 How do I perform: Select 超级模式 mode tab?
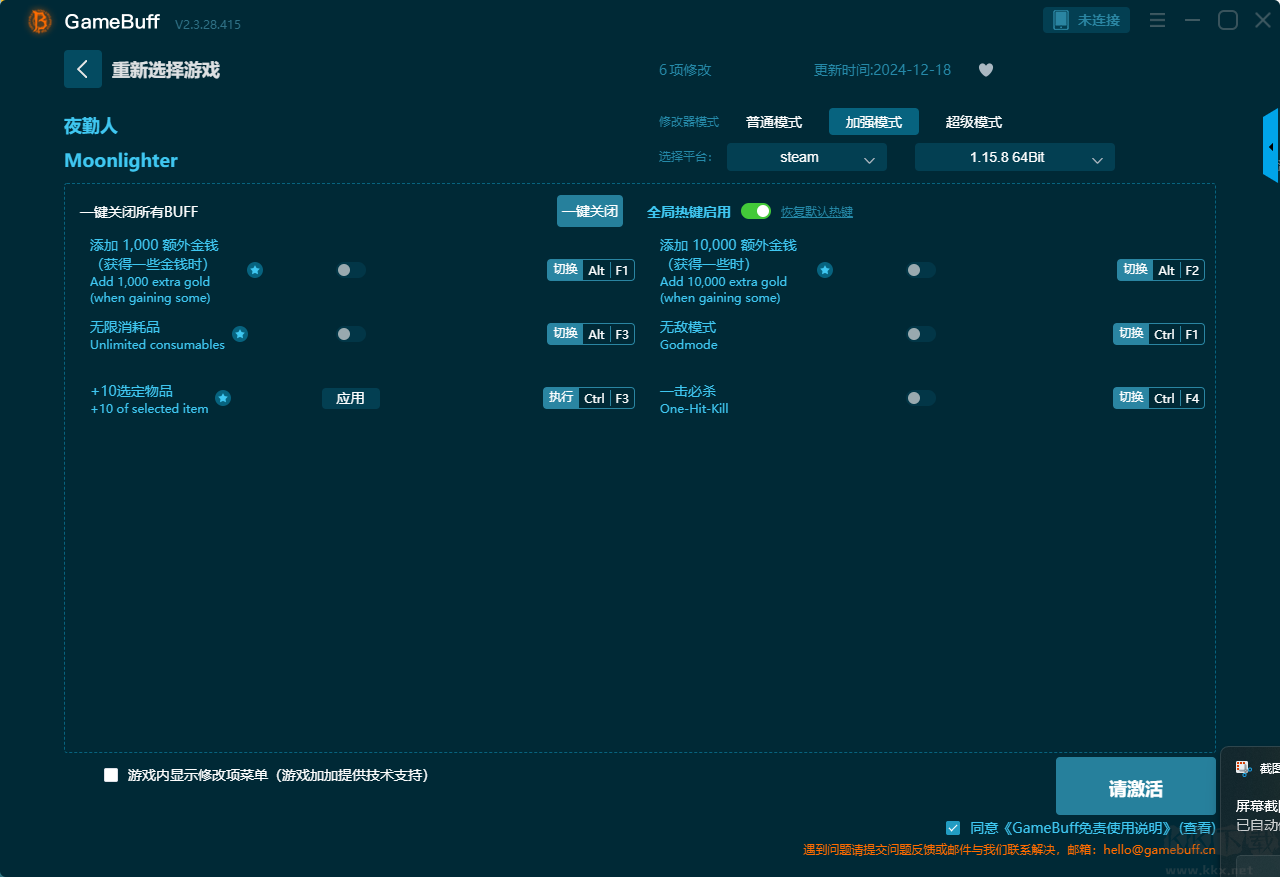coord(974,122)
